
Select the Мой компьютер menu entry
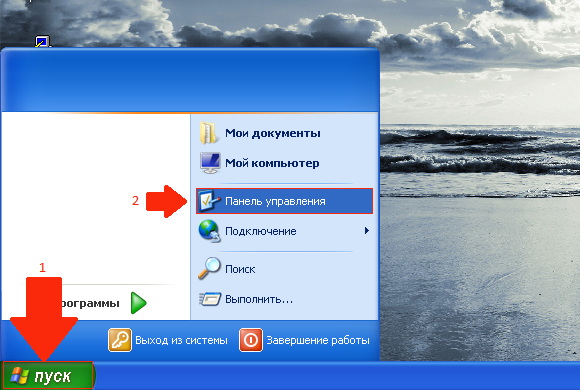[x=284, y=163]
